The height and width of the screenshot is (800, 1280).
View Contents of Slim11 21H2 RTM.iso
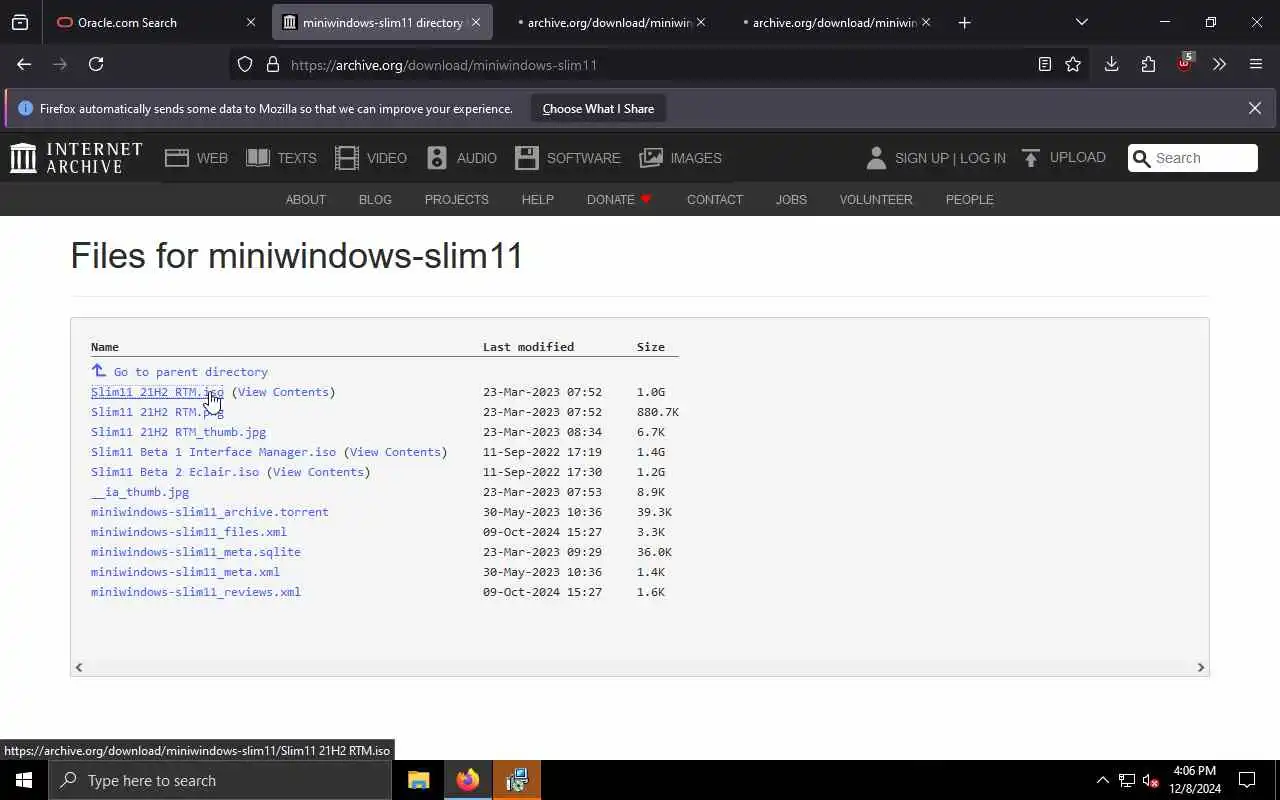coord(283,392)
